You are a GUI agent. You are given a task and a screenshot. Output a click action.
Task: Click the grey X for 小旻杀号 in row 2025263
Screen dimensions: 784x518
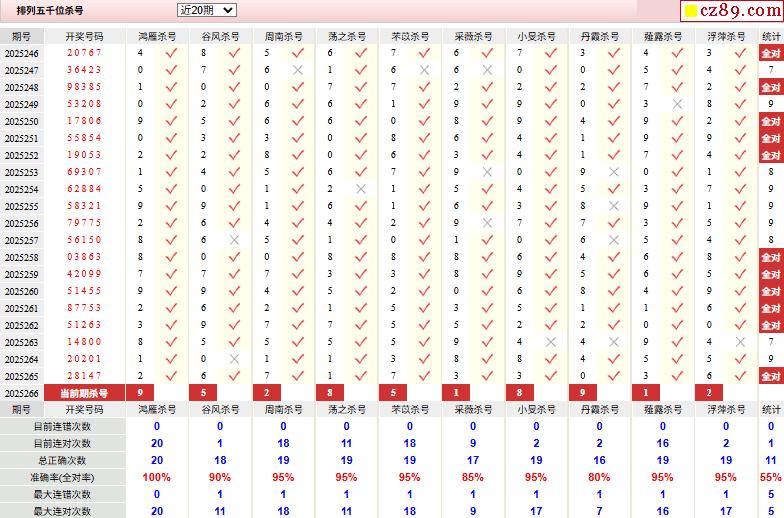[x=551, y=342]
